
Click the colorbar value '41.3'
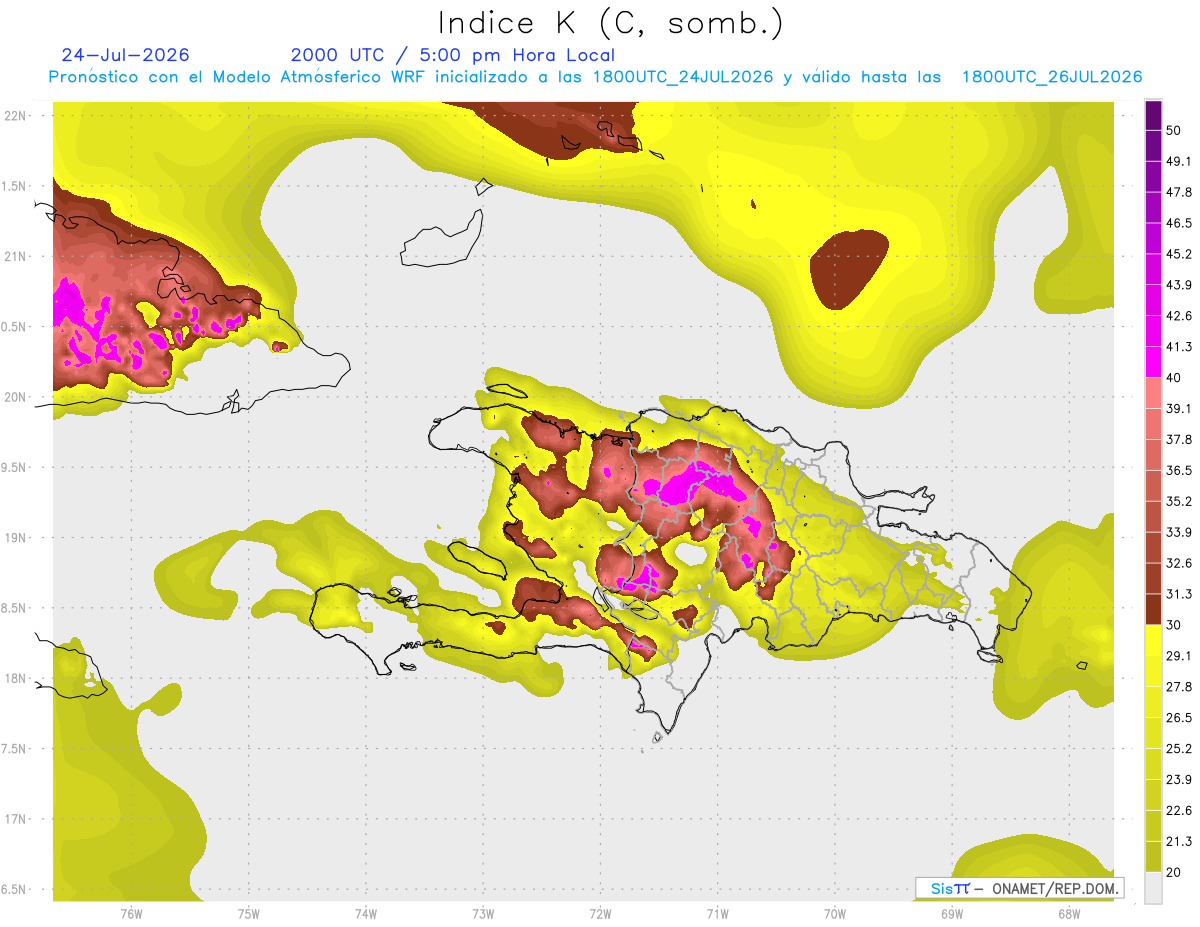pyautogui.click(x=1178, y=347)
